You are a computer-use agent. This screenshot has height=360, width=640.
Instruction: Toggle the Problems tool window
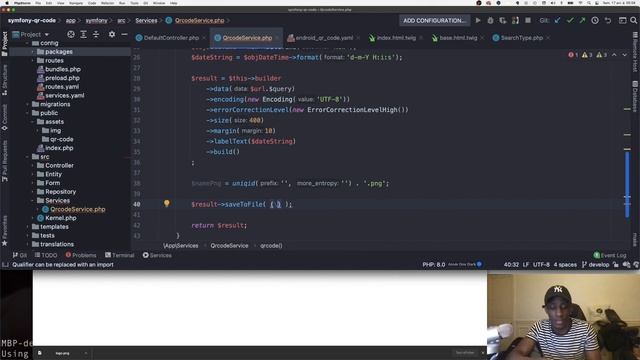[x=81, y=255]
